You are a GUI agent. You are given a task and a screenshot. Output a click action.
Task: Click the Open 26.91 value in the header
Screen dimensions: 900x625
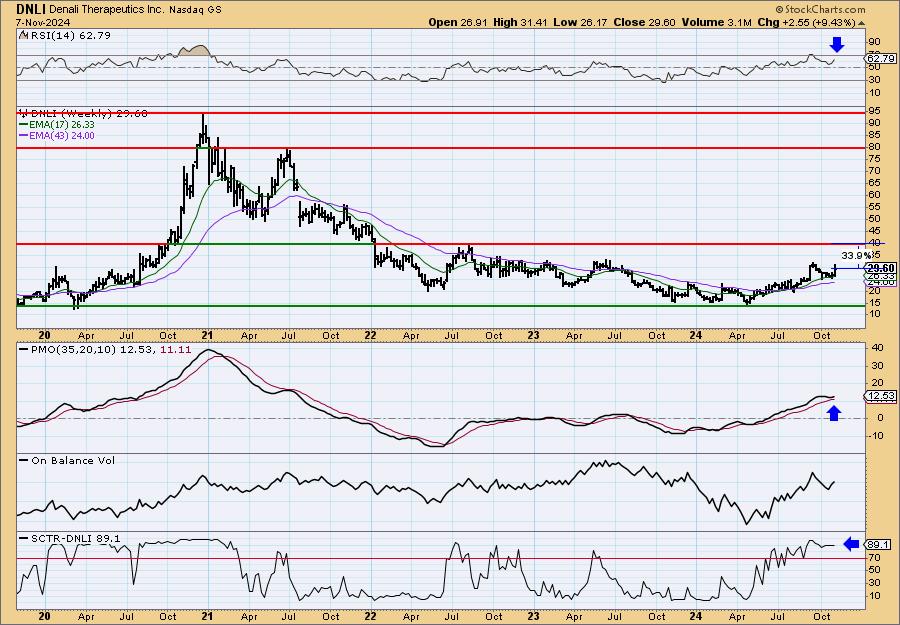click(459, 22)
